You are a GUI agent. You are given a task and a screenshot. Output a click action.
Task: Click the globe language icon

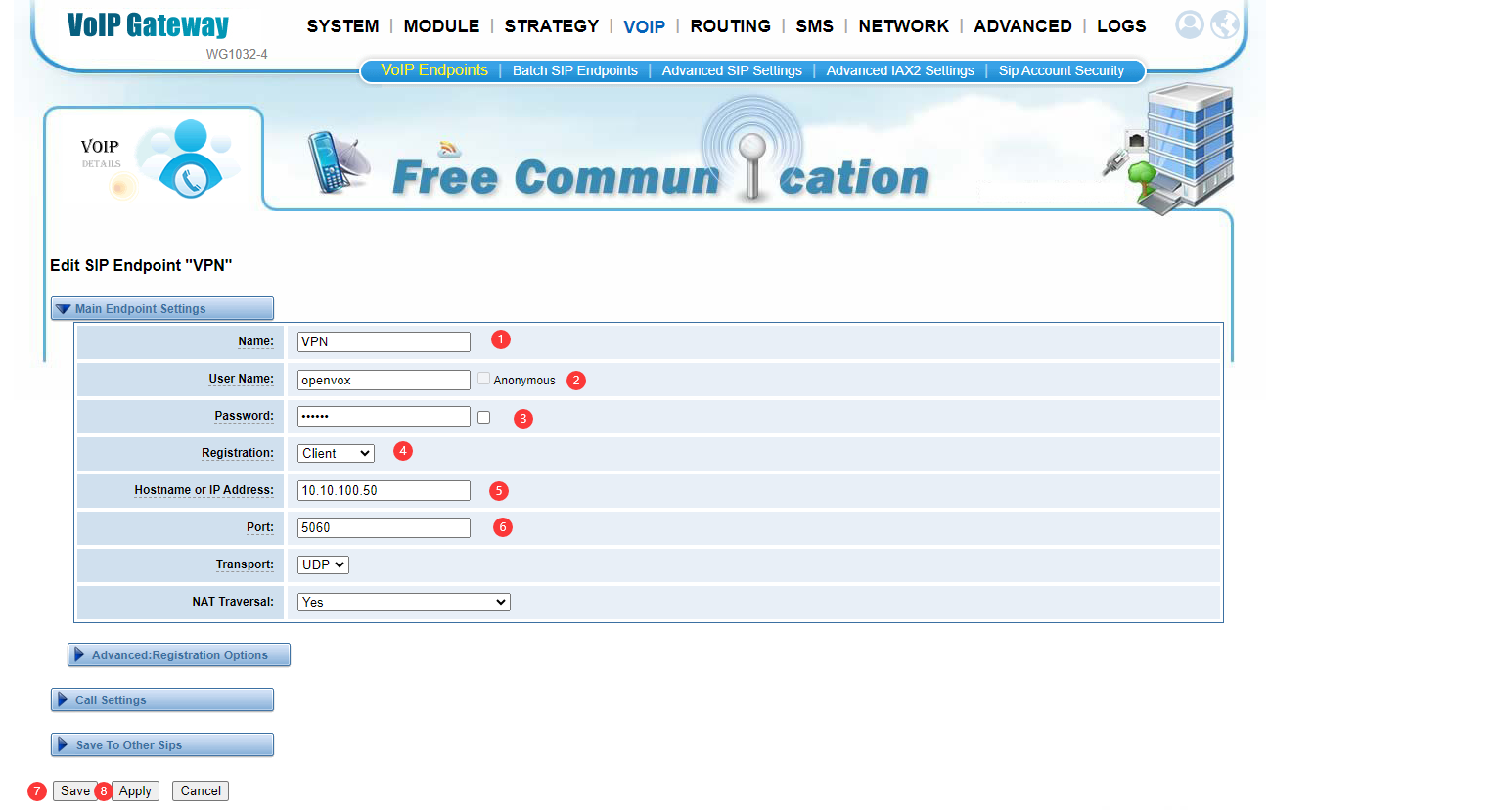coord(1224,24)
